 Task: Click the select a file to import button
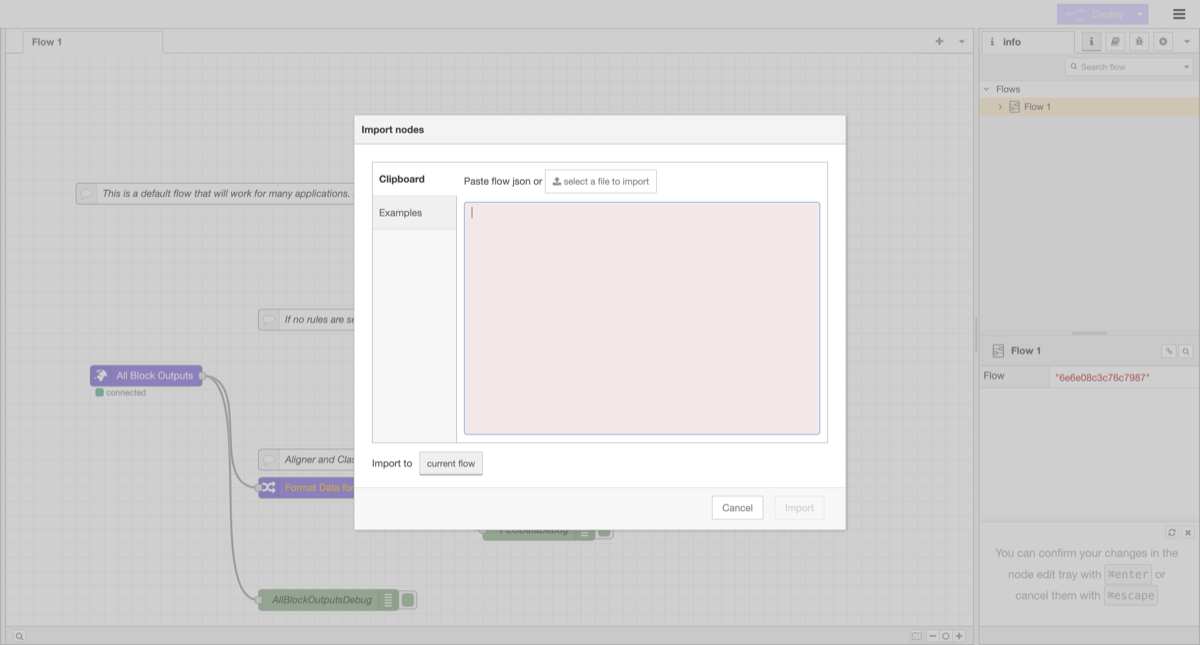(600, 181)
